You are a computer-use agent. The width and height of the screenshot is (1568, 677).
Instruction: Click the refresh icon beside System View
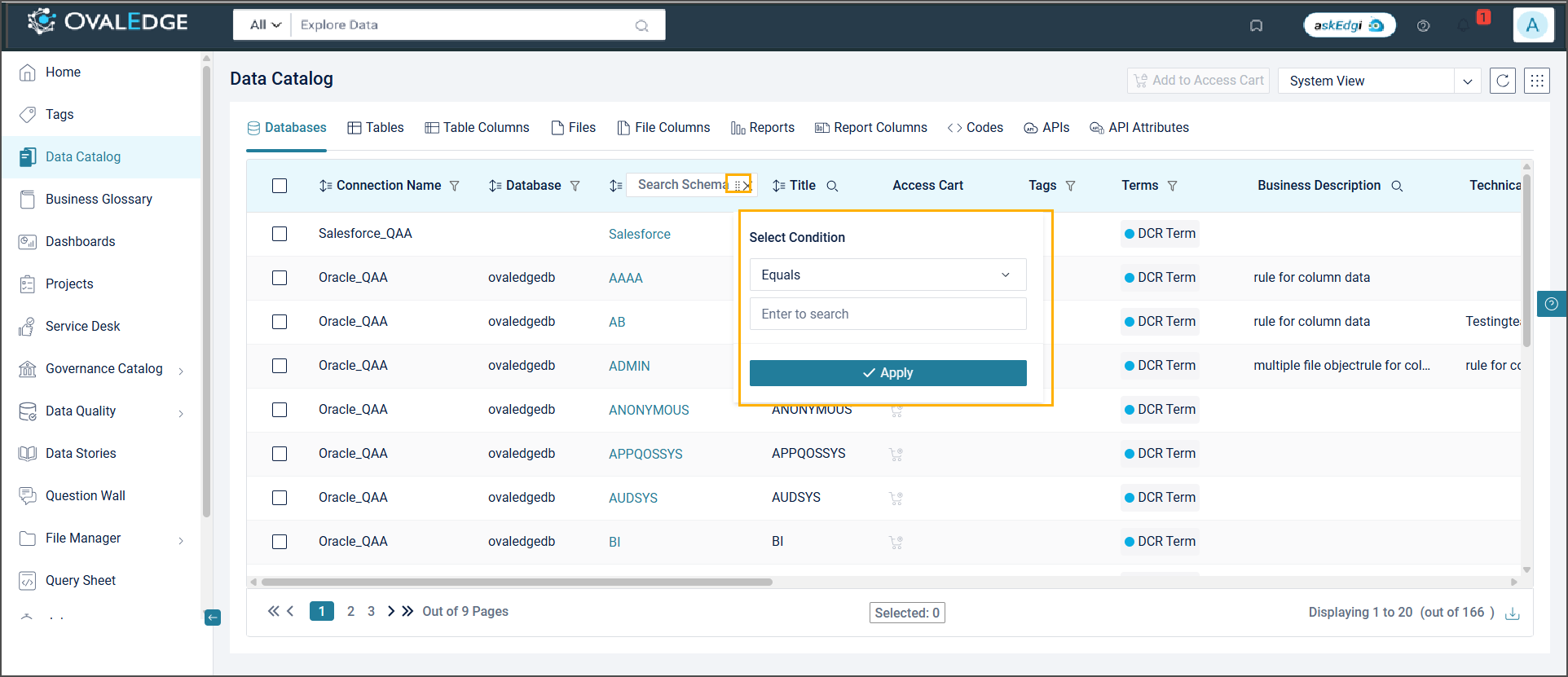point(1502,81)
